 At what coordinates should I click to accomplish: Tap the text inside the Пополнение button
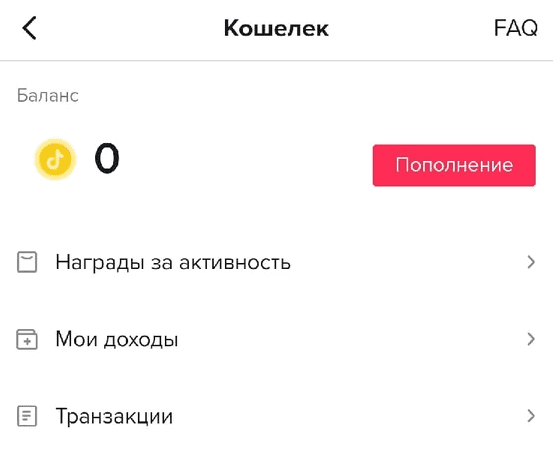[454, 165]
